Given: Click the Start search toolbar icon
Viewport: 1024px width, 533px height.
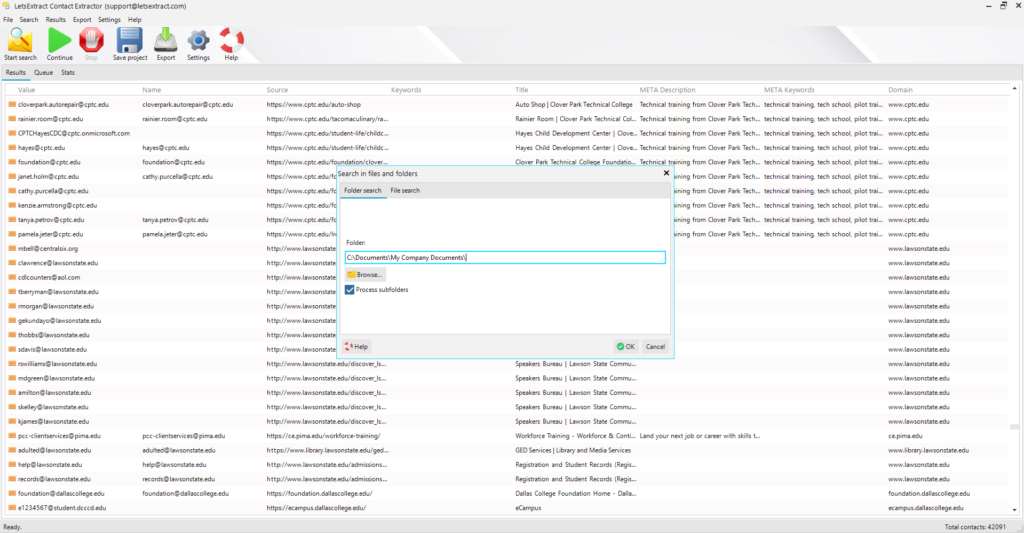Looking at the screenshot, I should [20, 41].
